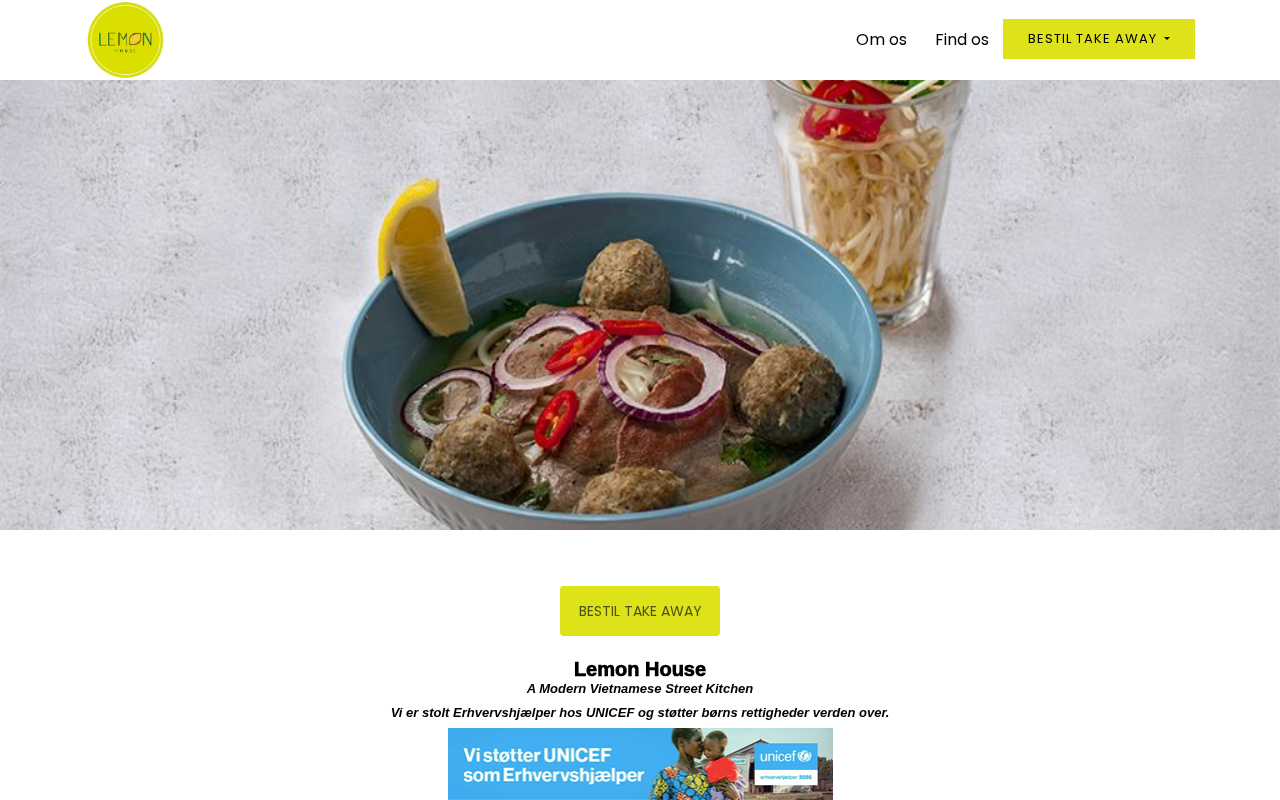
Task: Go to the Find os page
Action: (x=962, y=40)
